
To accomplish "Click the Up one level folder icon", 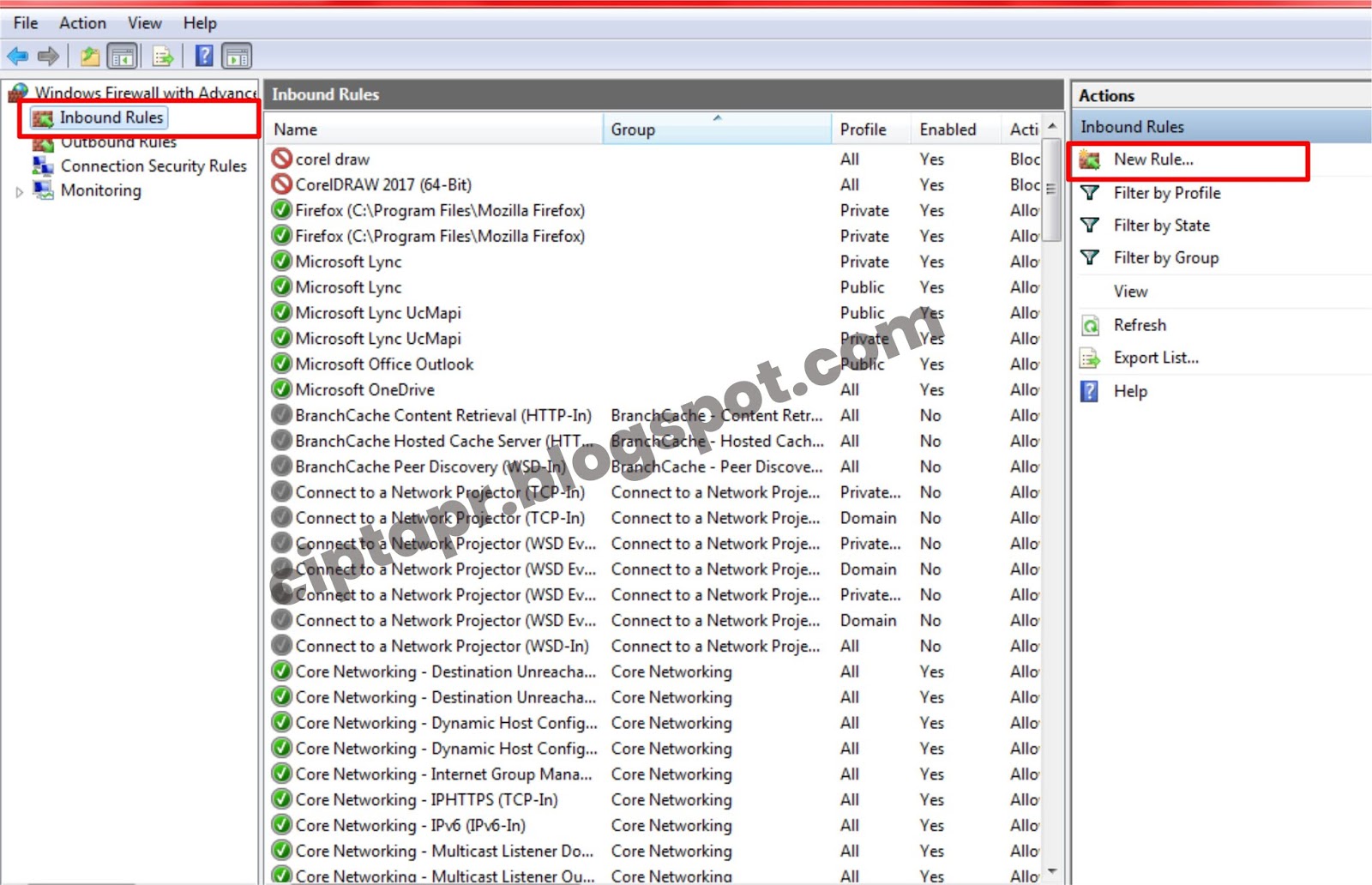I will (90, 57).
